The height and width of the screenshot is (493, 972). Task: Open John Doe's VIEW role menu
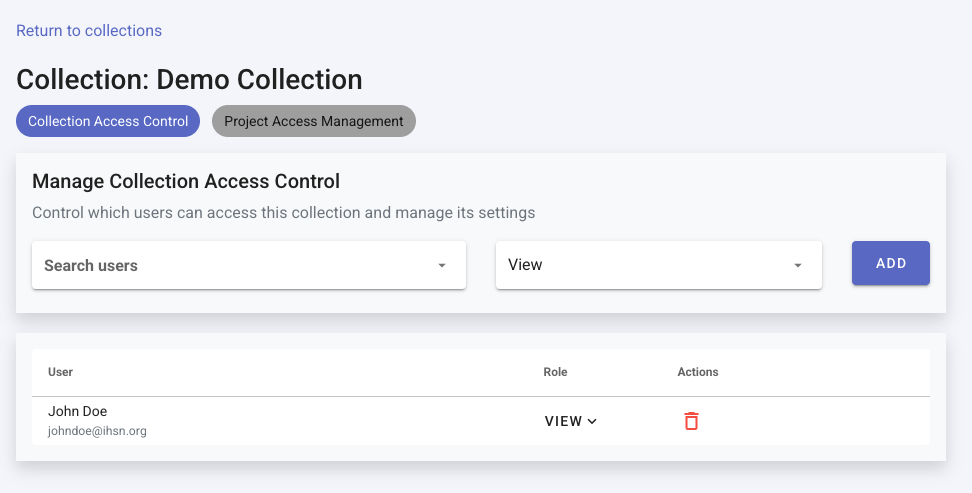point(570,421)
